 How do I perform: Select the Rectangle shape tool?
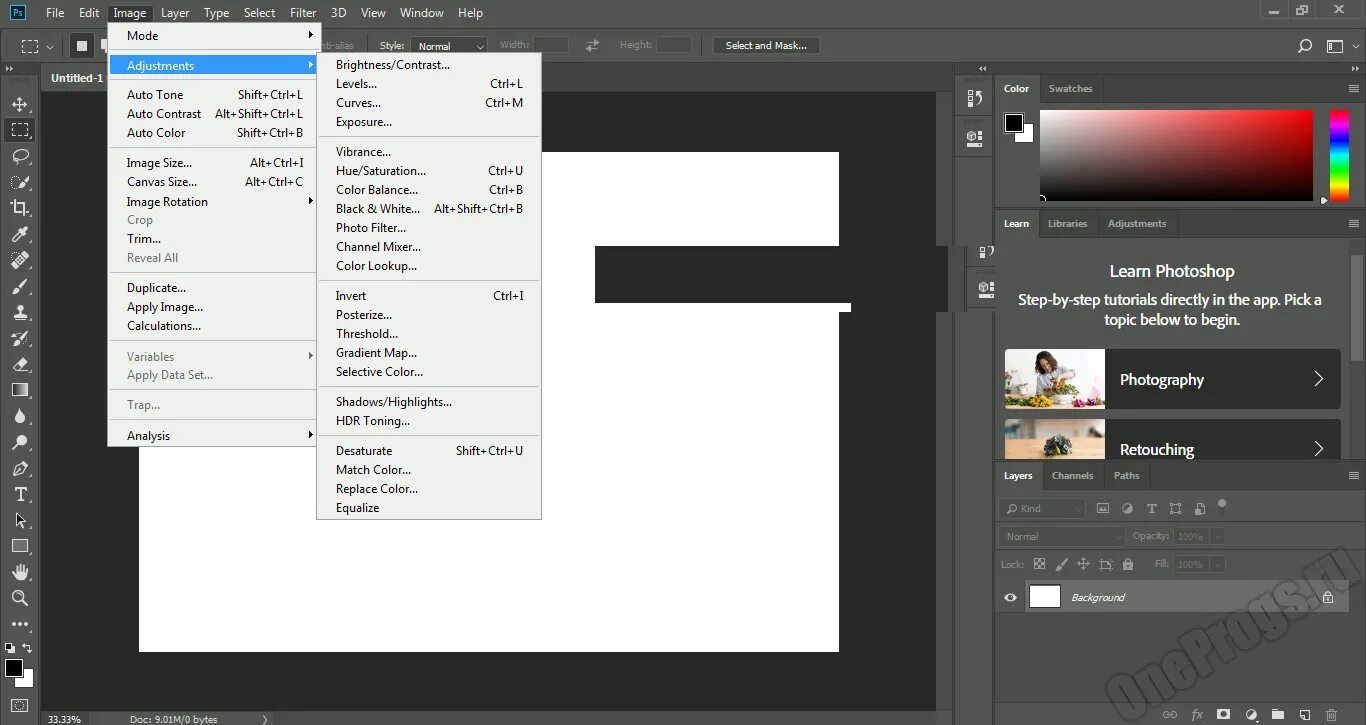[x=20, y=546]
